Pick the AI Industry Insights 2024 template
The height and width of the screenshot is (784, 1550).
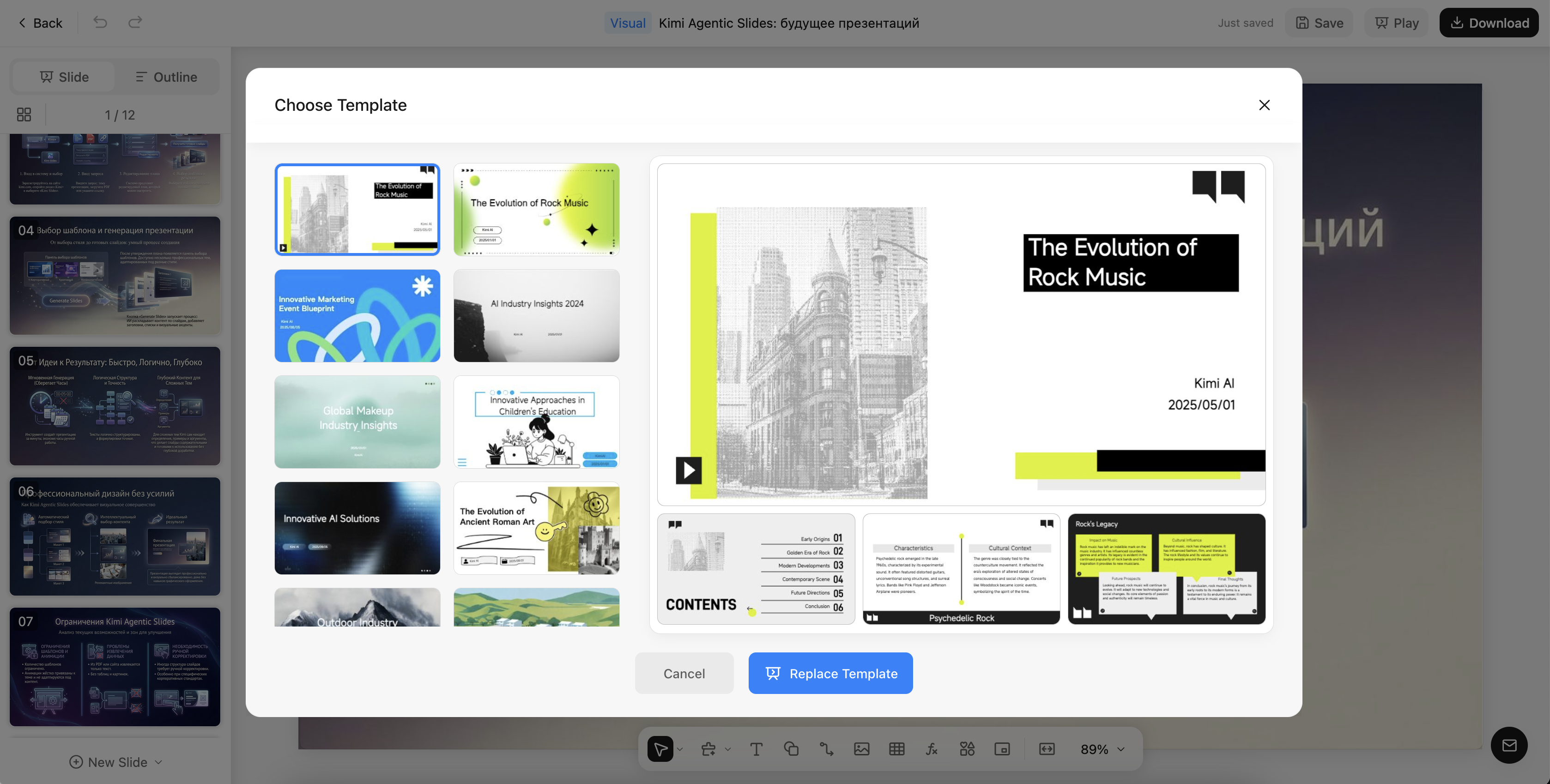pos(536,315)
